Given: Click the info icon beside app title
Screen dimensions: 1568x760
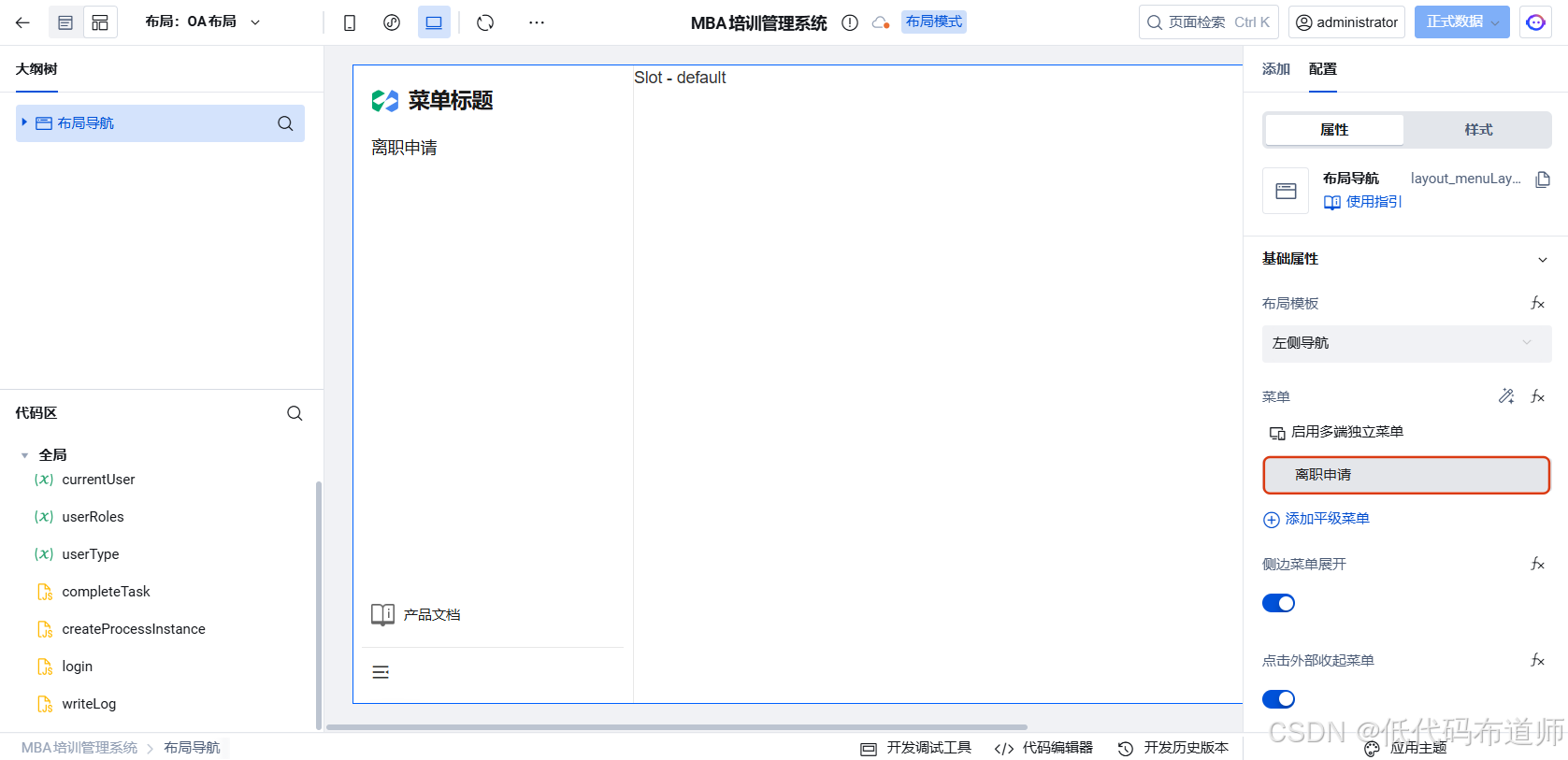Looking at the screenshot, I should pos(850,23).
